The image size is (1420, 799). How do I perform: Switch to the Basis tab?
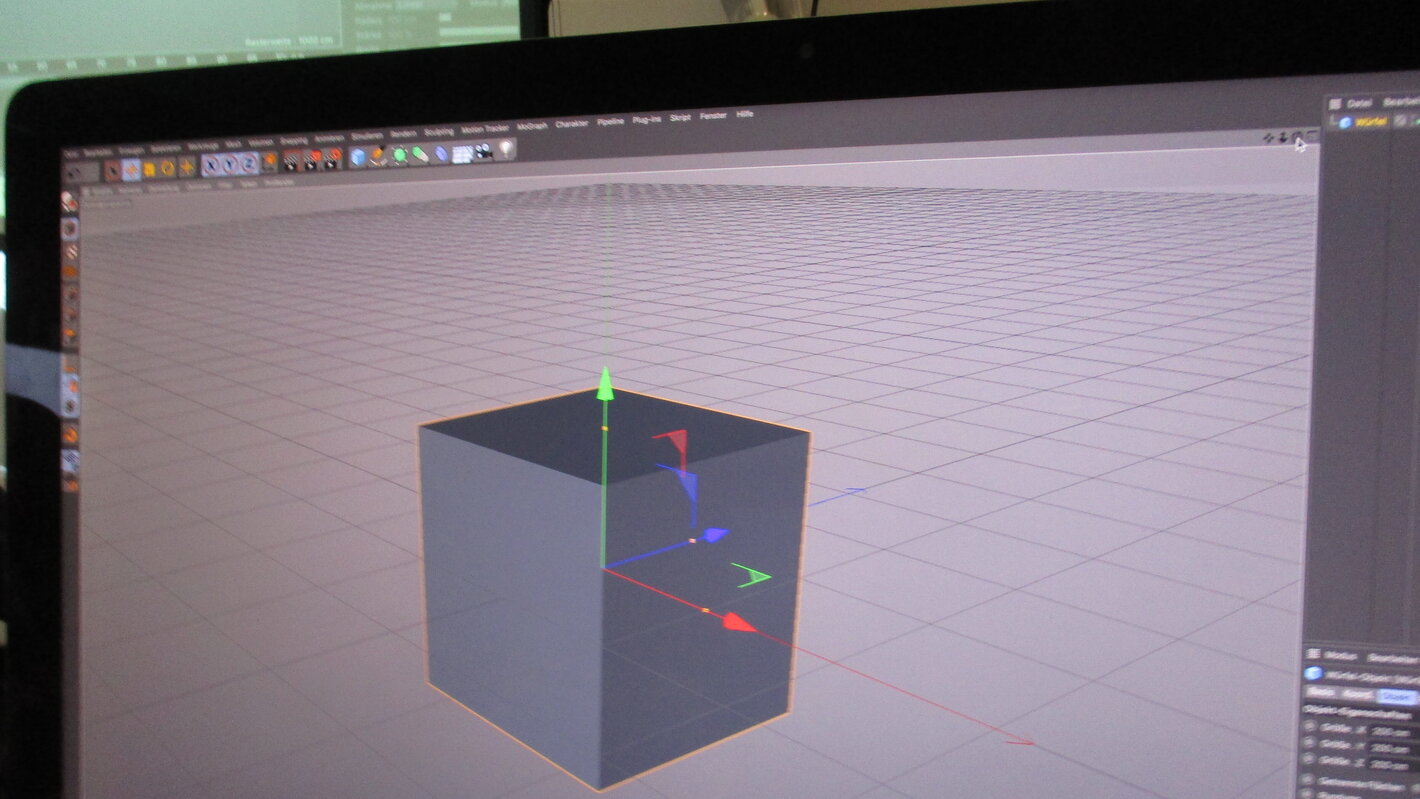click(x=1320, y=692)
